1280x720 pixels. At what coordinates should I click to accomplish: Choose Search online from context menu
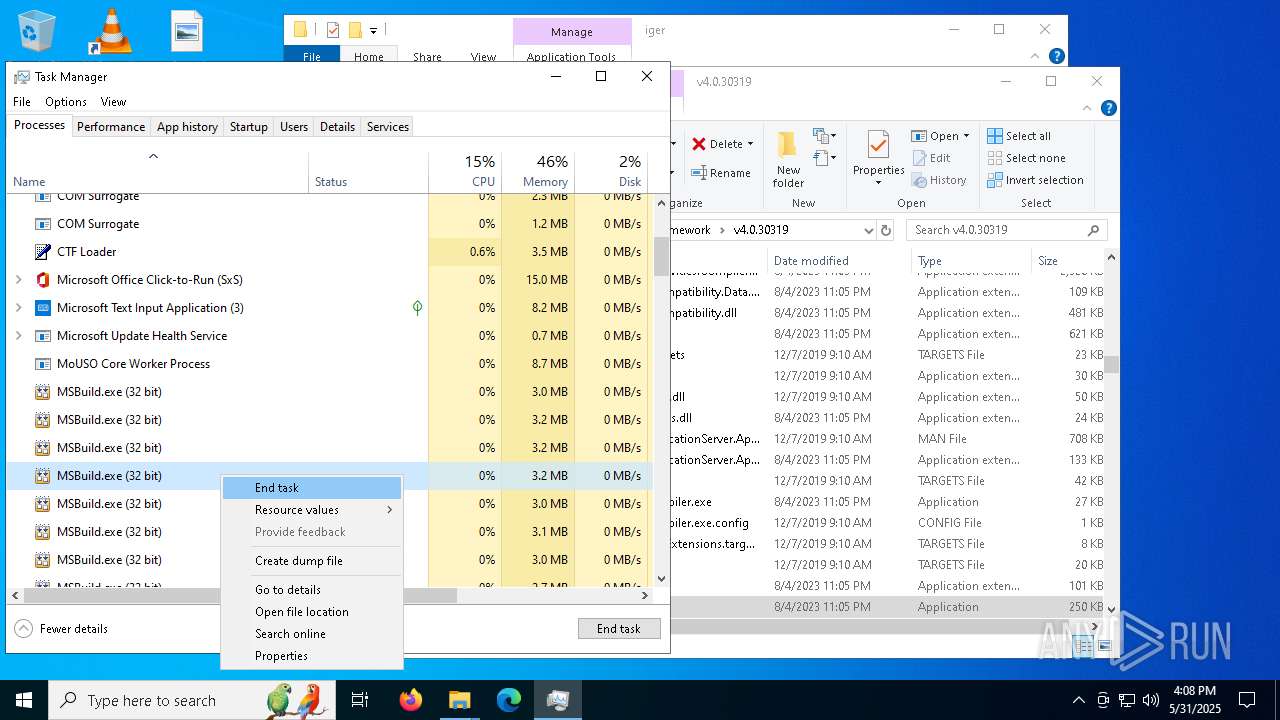coord(312,634)
